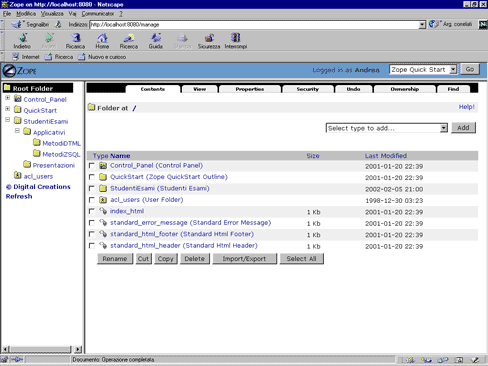Click the Avanti forward toolbar icon
The width and height of the screenshot is (488, 366).
[x=49, y=38]
